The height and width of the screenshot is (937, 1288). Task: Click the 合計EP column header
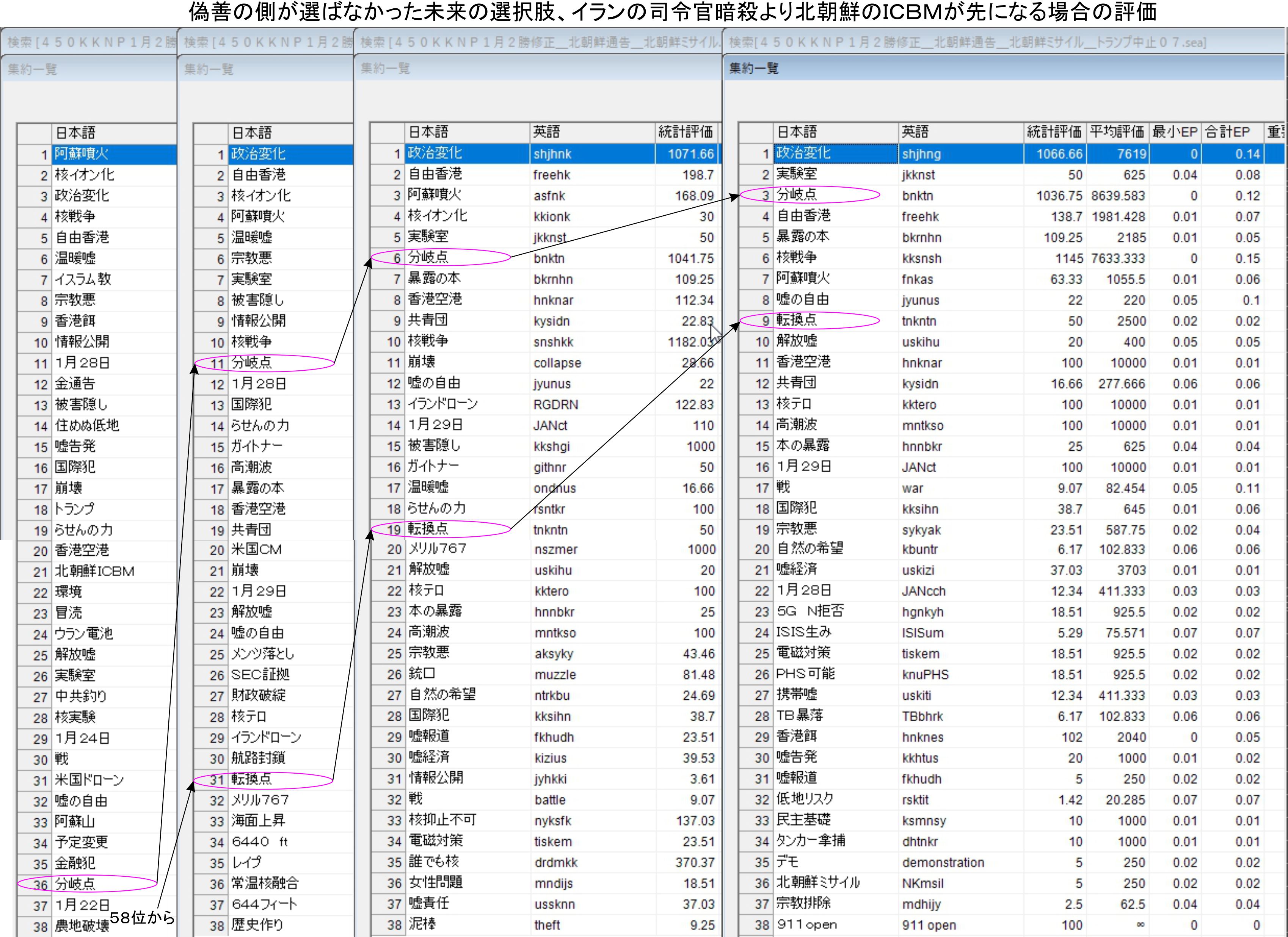tap(1228, 132)
